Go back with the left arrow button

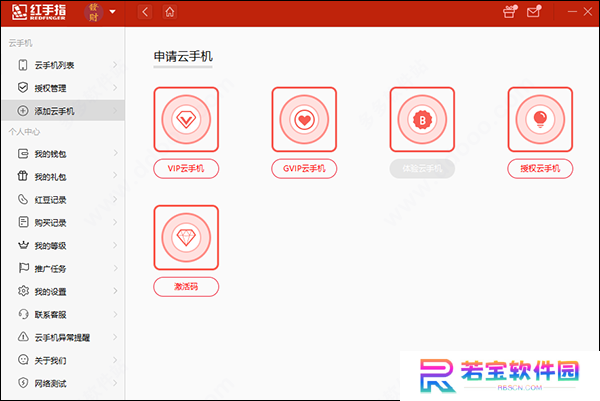[x=145, y=12]
